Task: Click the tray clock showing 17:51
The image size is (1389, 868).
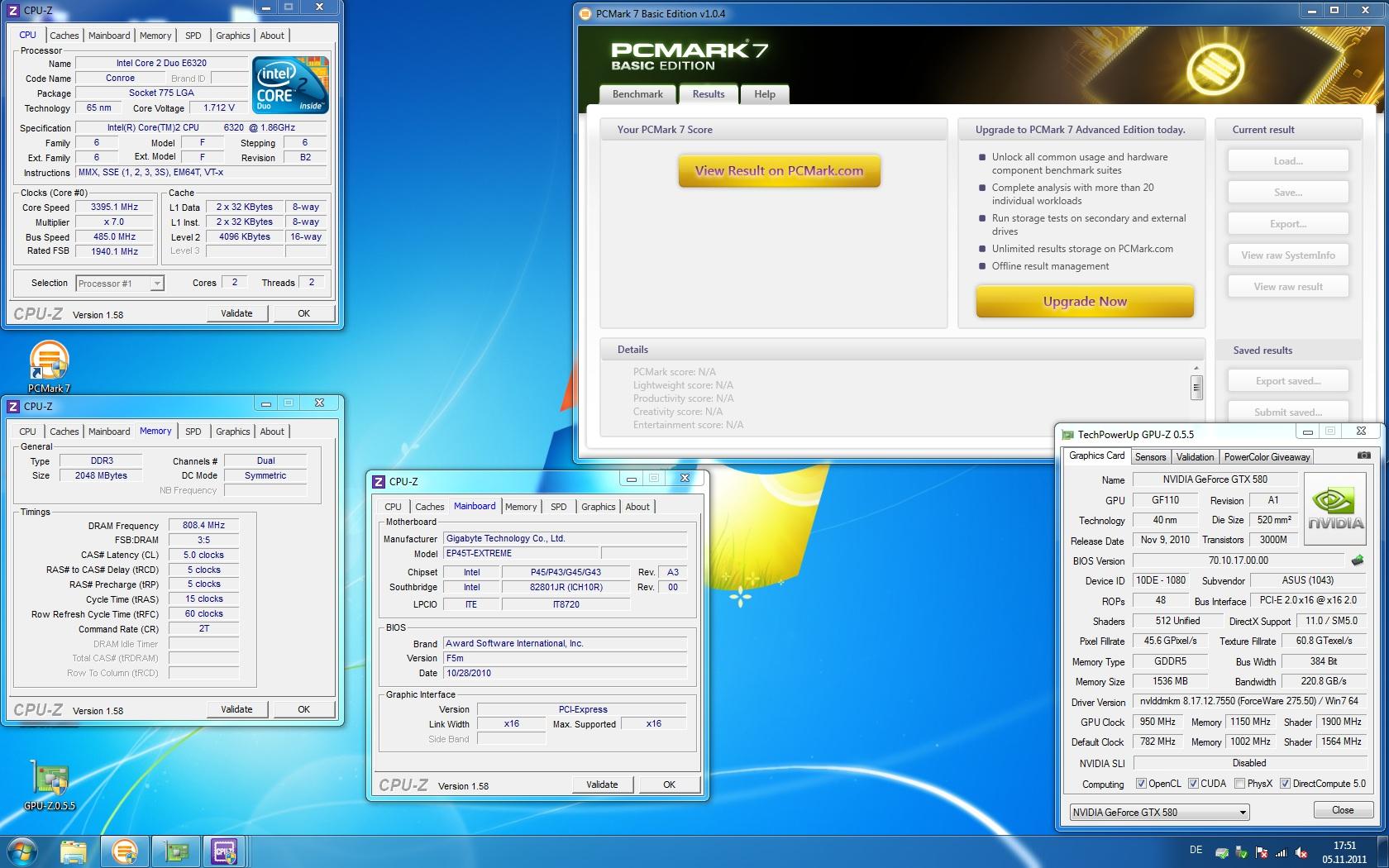Action: click(1344, 846)
